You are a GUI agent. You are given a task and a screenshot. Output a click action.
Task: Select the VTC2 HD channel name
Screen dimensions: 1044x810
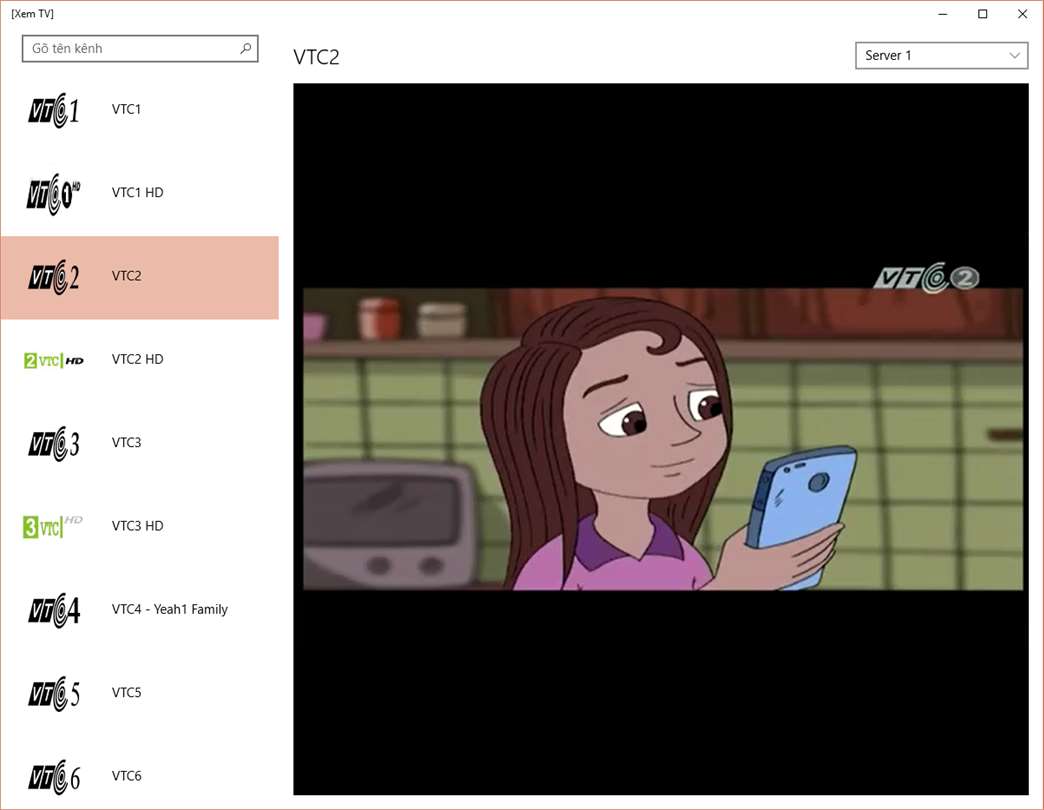tap(137, 359)
